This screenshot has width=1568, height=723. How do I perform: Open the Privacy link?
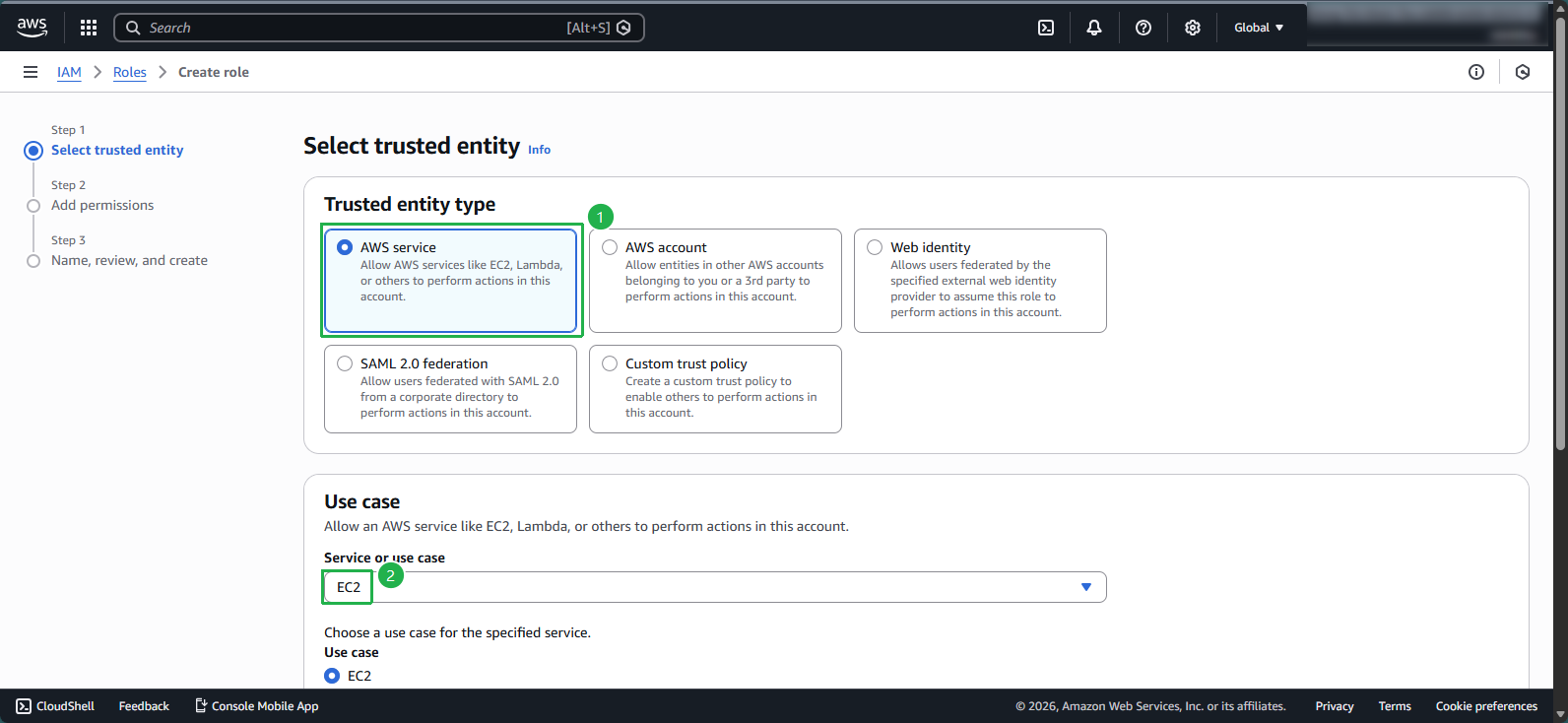pyautogui.click(x=1335, y=706)
